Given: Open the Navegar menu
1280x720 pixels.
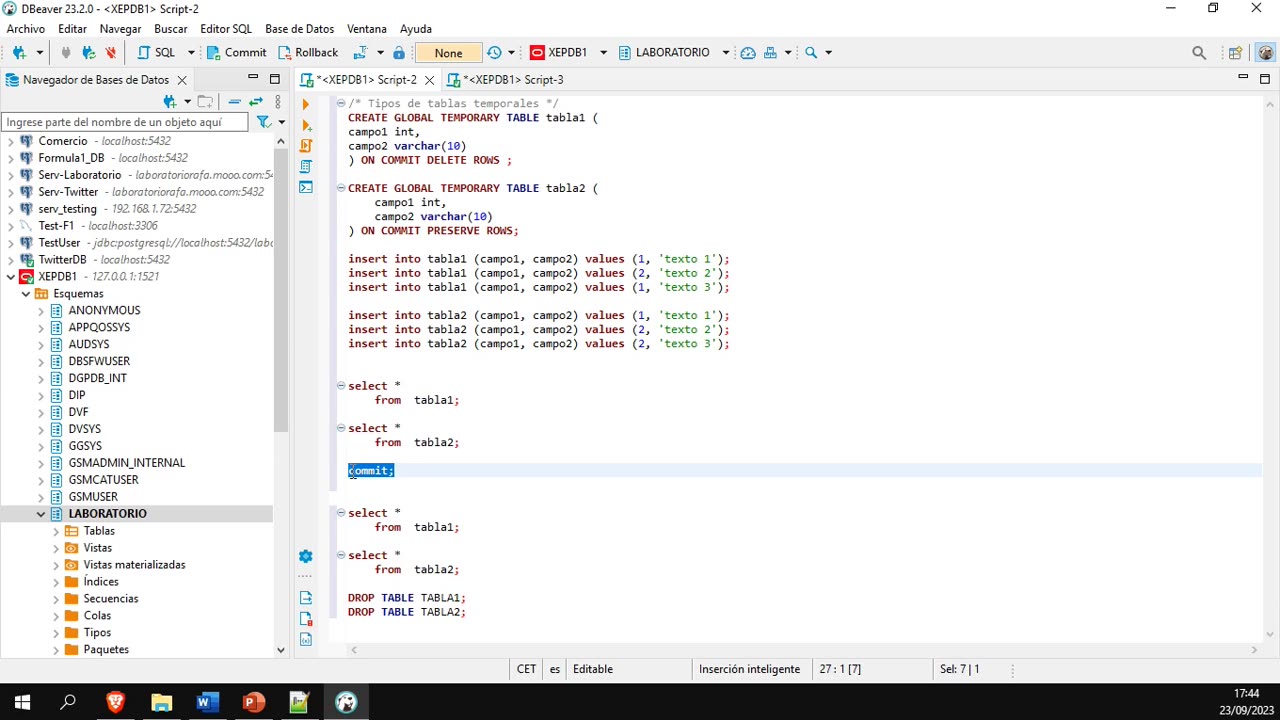Looking at the screenshot, I should click(120, 29).
